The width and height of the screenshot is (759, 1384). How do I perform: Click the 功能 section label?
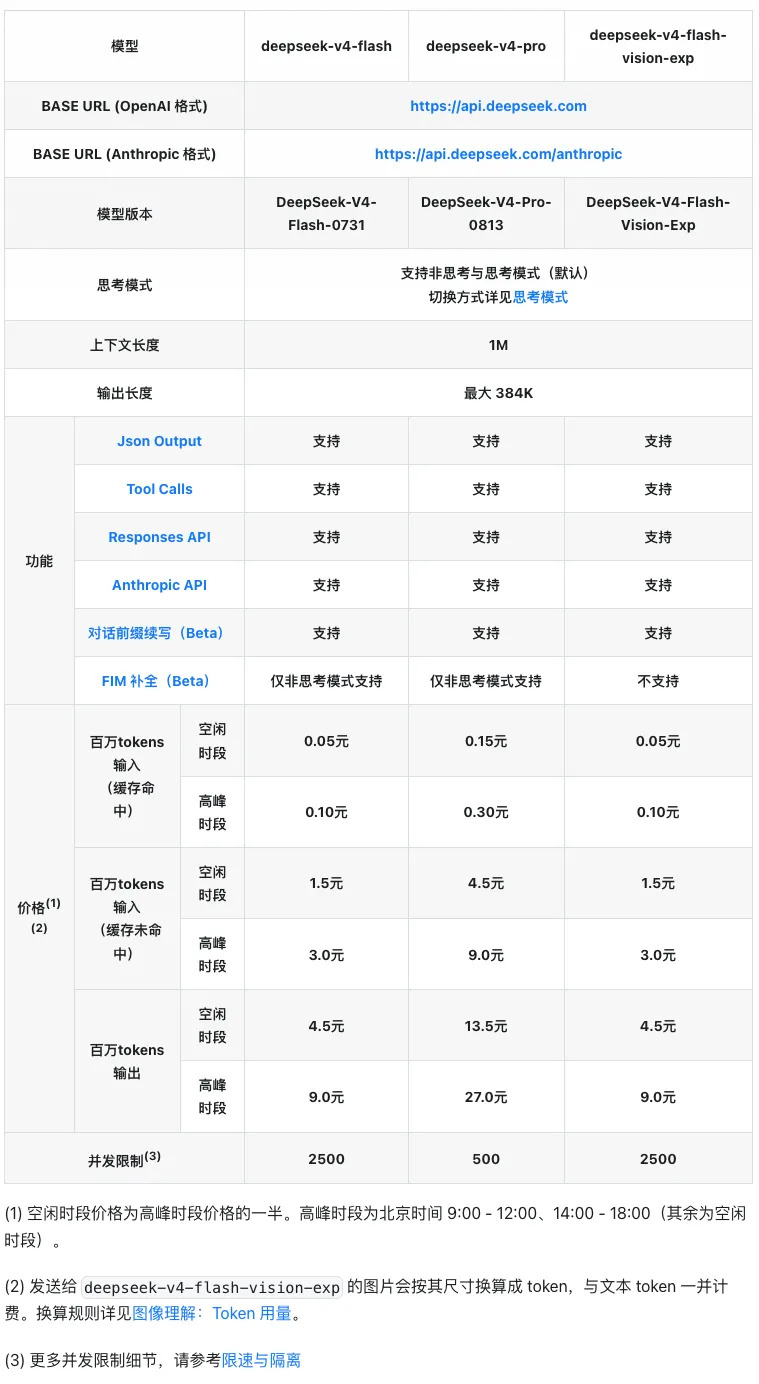(39, 561)
